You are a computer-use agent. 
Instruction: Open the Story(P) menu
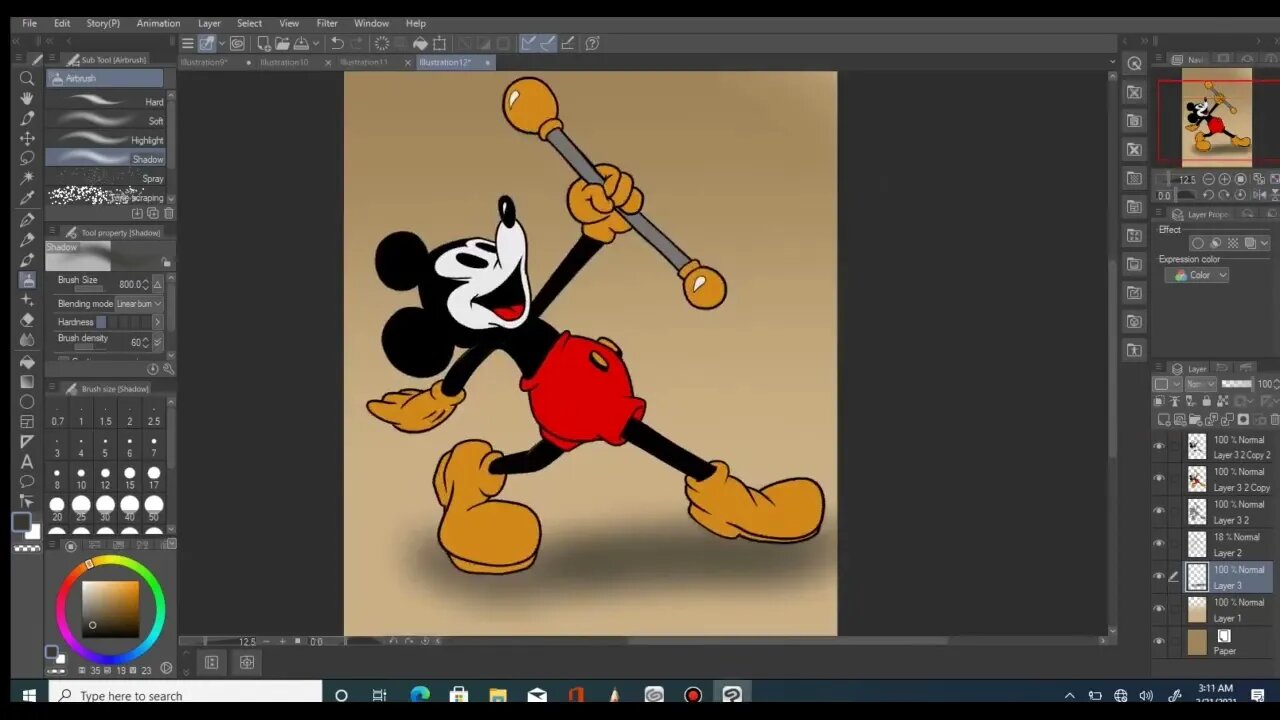point(103,23)
